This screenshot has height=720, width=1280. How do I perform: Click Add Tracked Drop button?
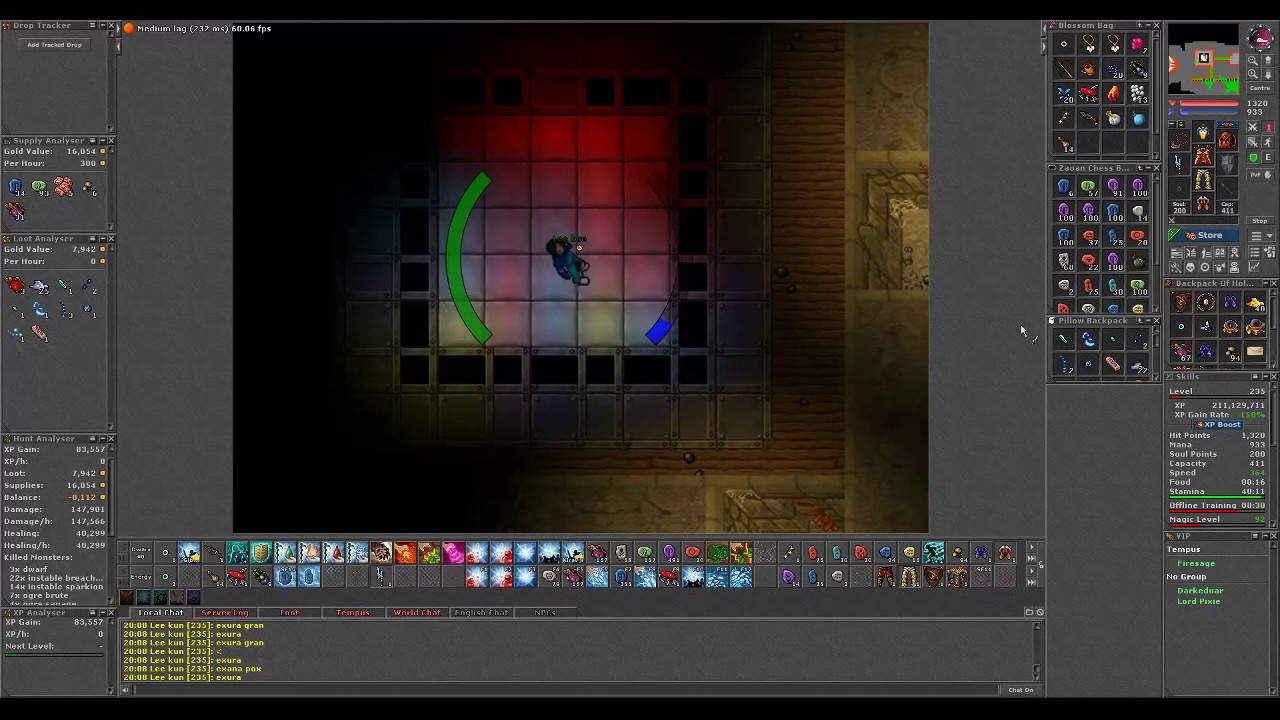coord(55,44)
